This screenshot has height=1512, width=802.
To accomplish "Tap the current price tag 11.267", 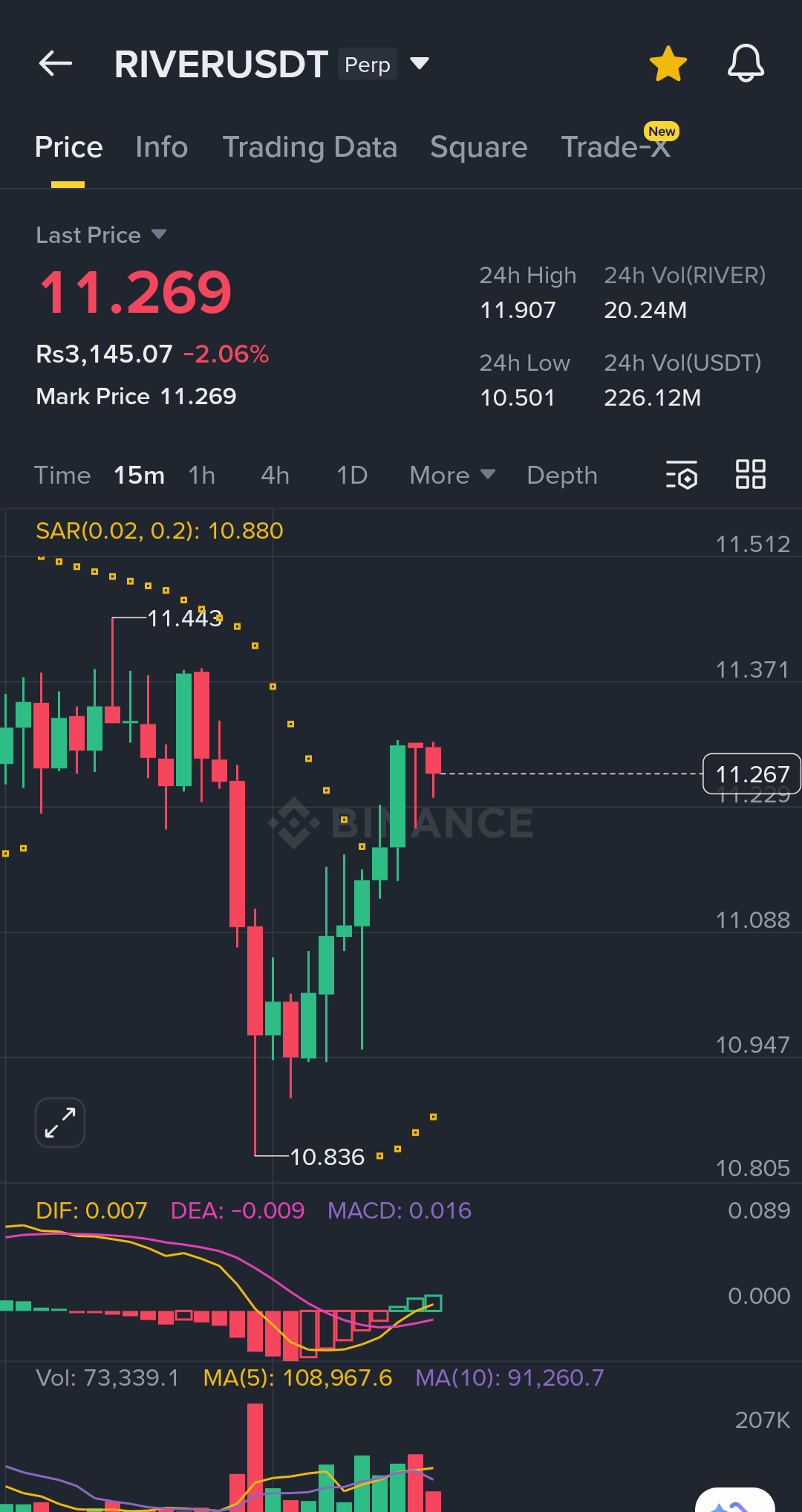I will point(752,773).
